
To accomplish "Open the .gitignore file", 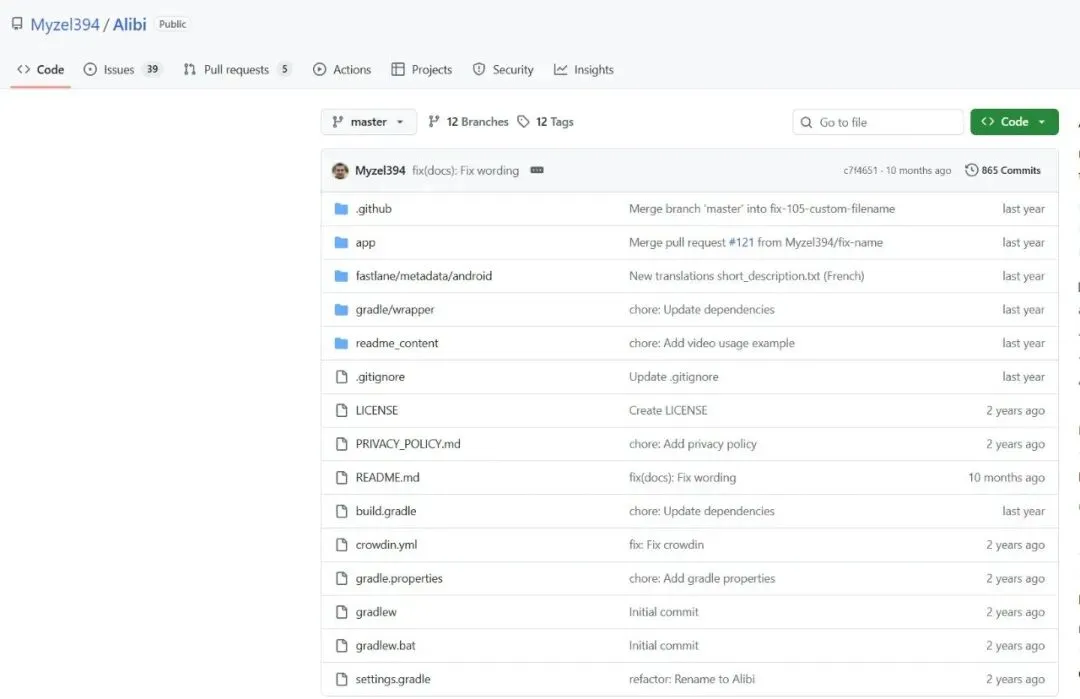I will (x=380, y=377).
